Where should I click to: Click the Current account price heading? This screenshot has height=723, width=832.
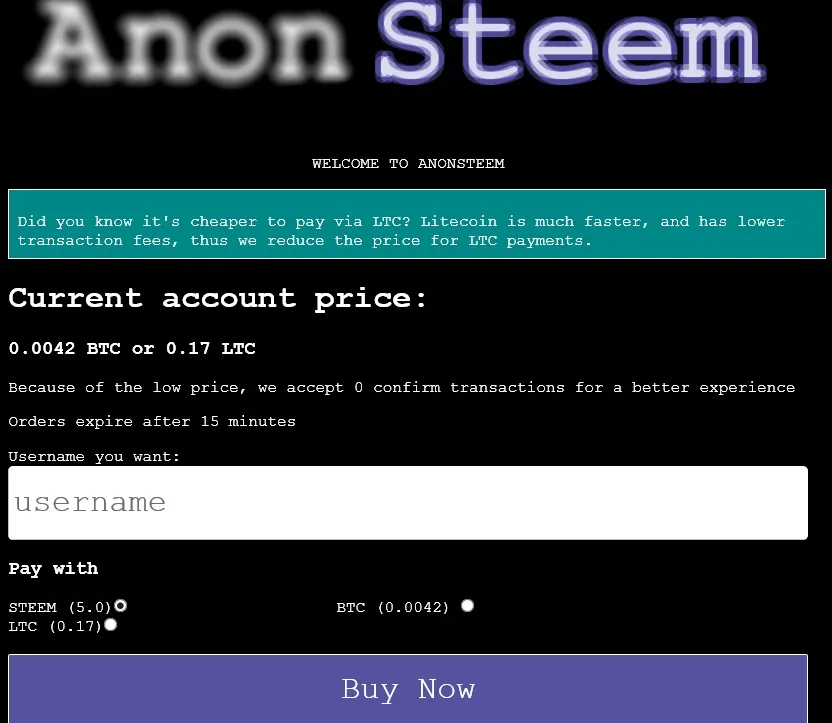(x=218, y=298)
